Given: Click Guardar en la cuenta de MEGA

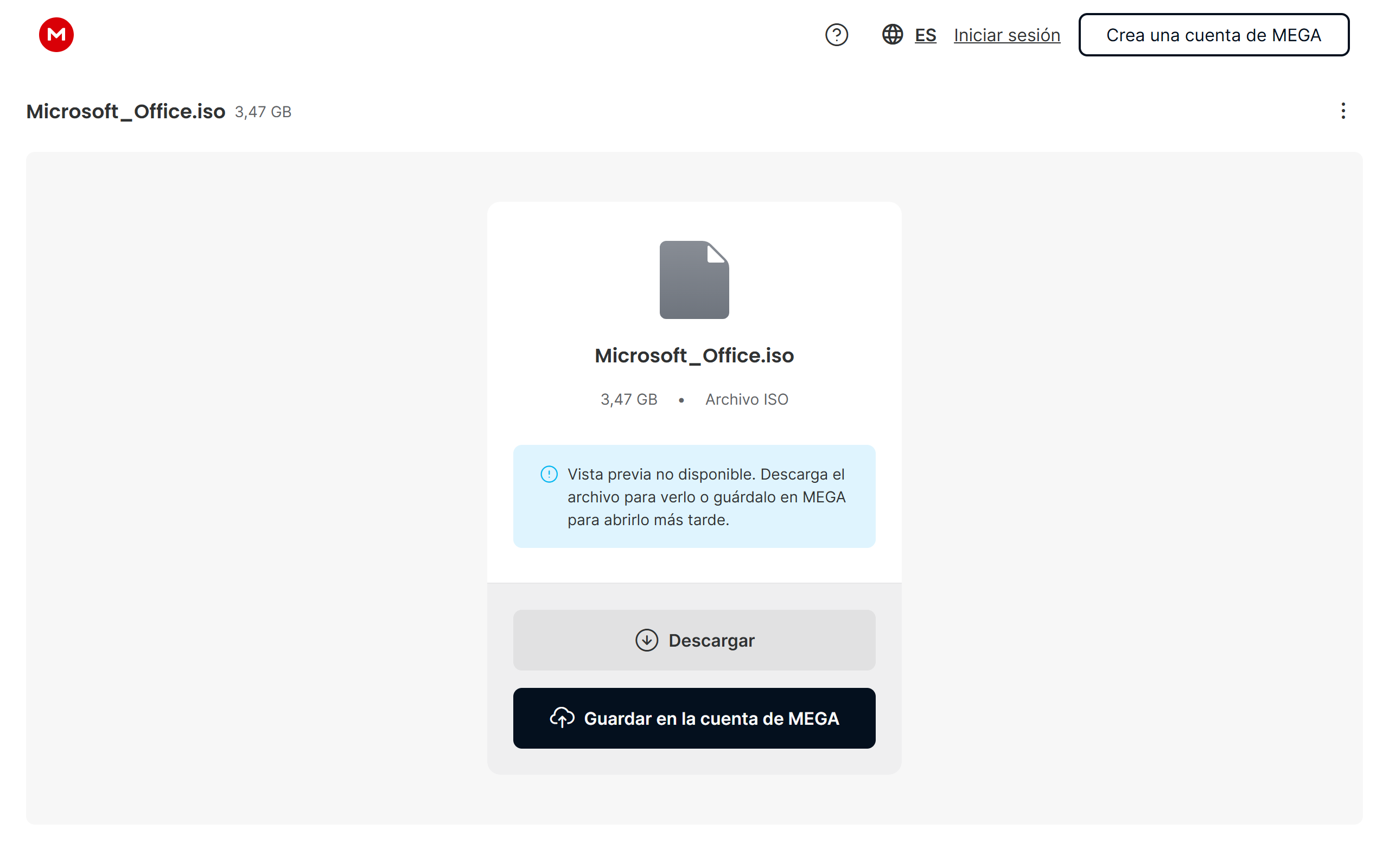Looking at the screenshot, I should click(694, 718).
